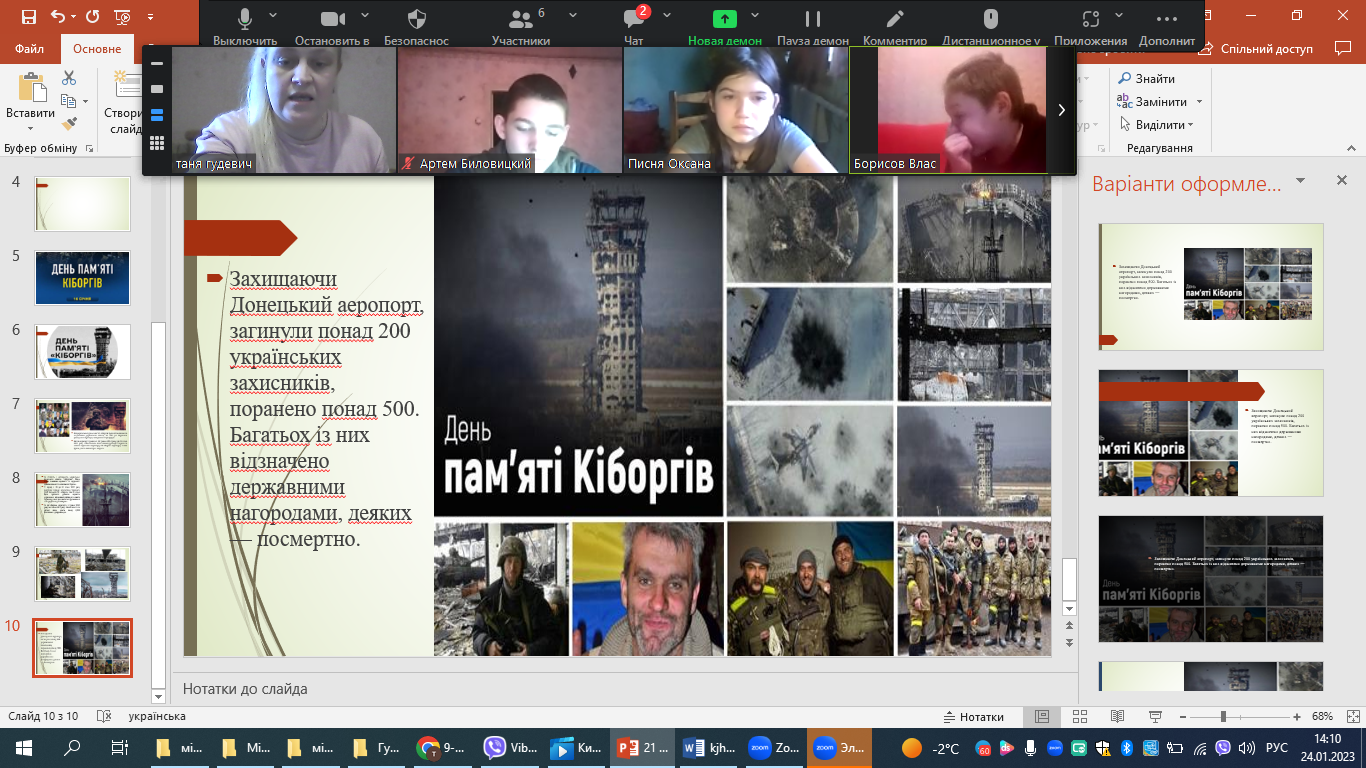Redo action in PowerPoint quick access
The width and height of the screenshot is (1366, 768).
point(93,17)
